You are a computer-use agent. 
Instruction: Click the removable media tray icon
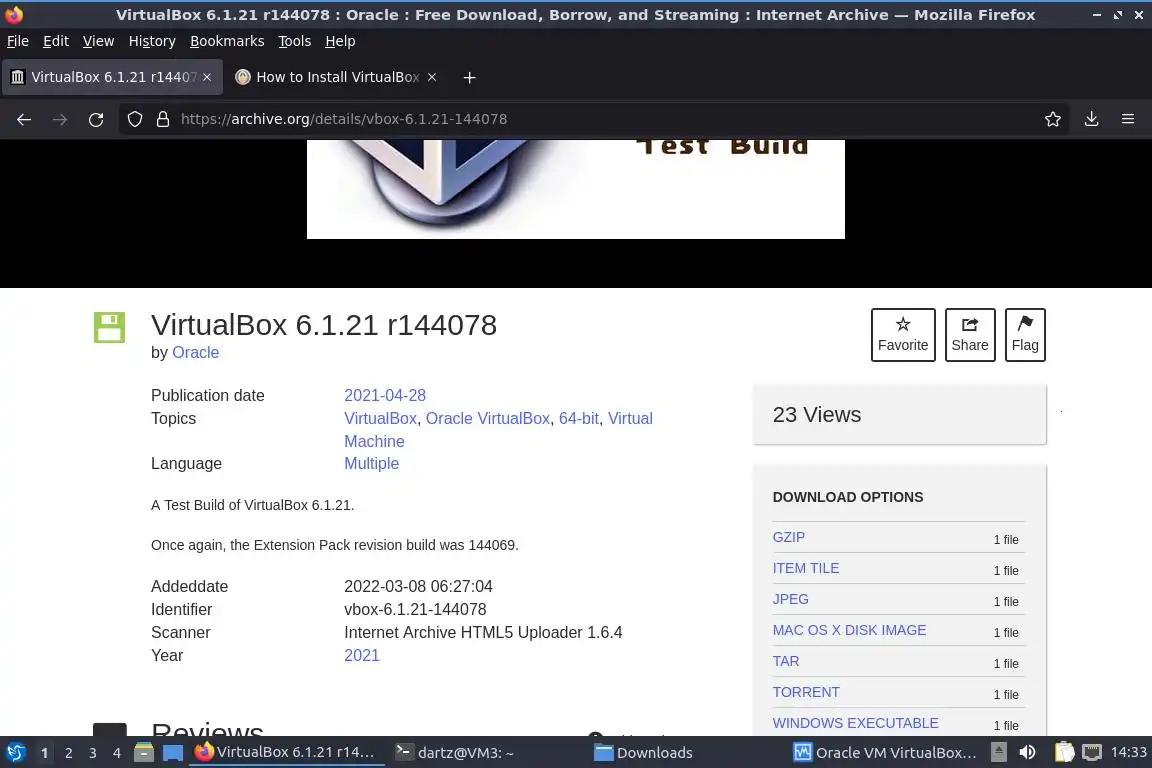click(x=999, y=753)
